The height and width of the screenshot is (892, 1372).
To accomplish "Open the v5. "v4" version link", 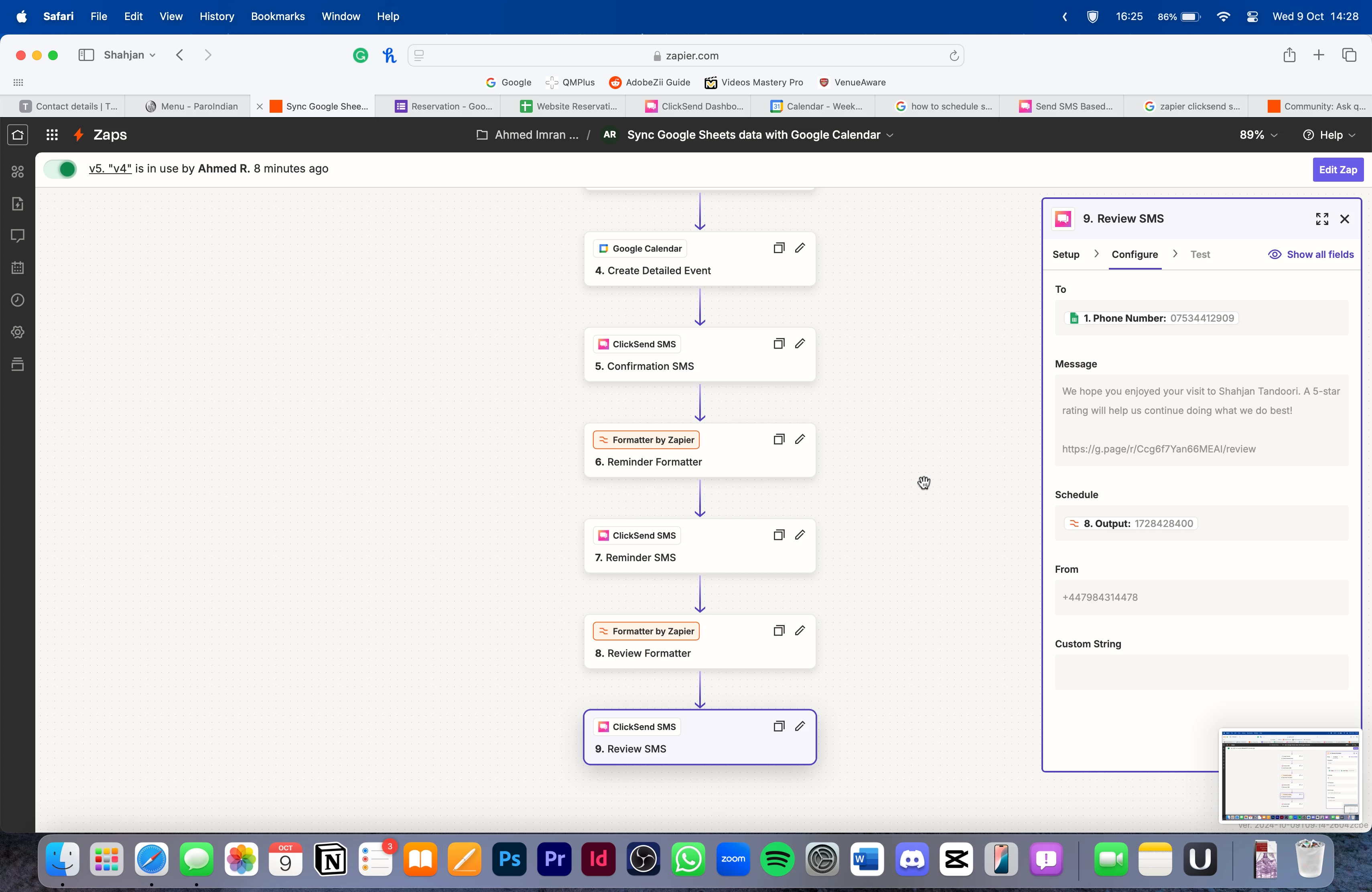I will (110, 169).
